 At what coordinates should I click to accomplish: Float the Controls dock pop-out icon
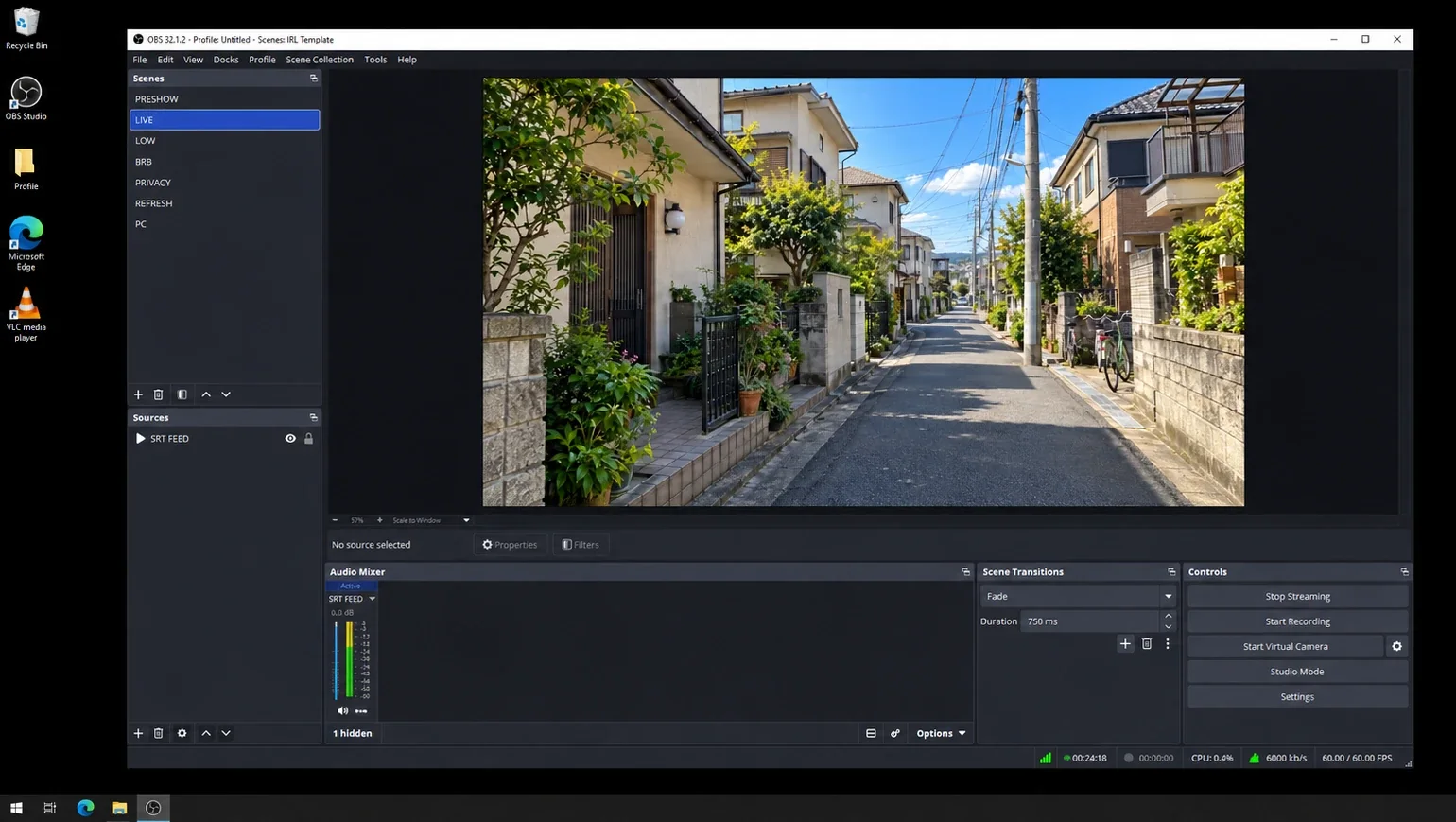[1405, 572]
